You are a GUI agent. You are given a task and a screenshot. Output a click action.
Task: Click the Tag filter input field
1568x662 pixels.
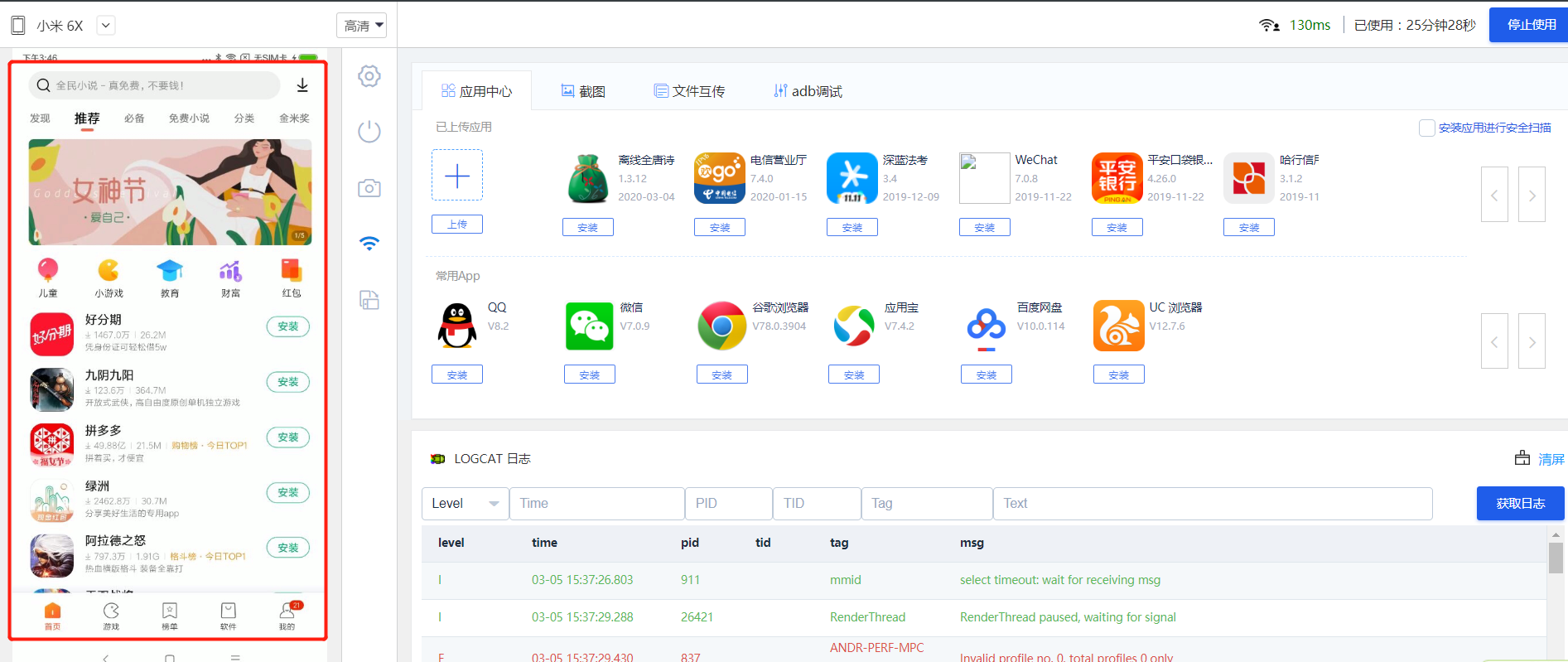coord(927,503)
